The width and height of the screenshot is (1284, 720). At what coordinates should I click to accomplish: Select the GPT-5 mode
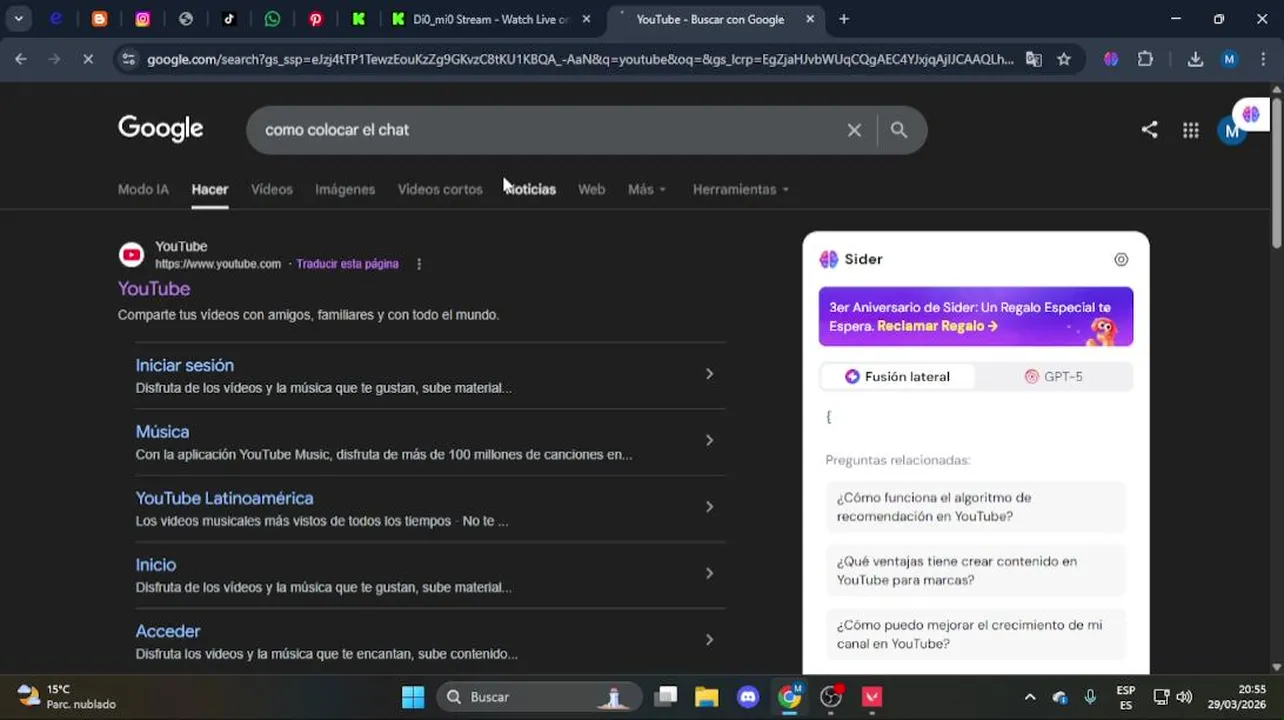(1053, 376)
